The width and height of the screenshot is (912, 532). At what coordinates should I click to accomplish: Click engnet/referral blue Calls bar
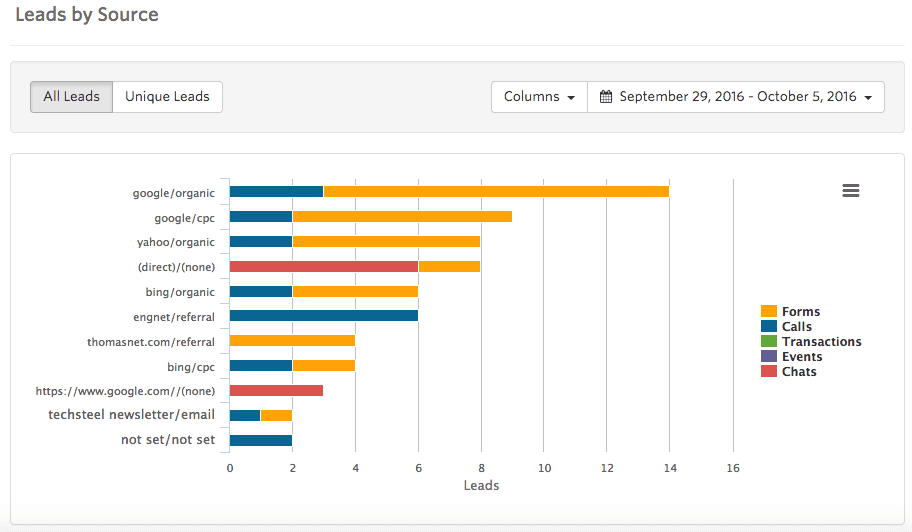click(x=323, y=316)
